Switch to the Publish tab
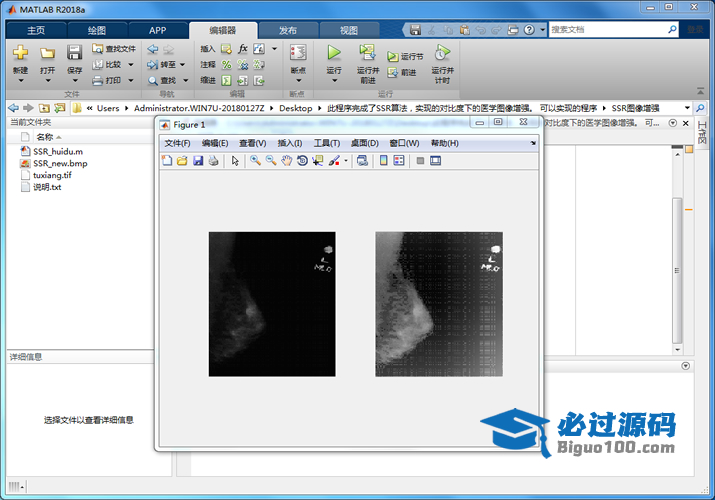 288,31
